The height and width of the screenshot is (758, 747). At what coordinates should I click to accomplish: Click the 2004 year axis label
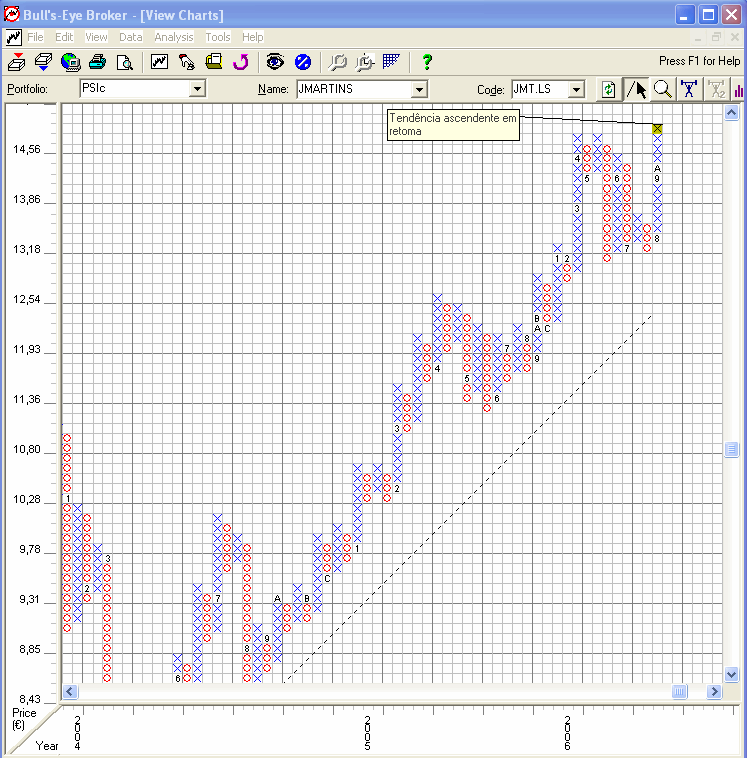click(77, 733)
